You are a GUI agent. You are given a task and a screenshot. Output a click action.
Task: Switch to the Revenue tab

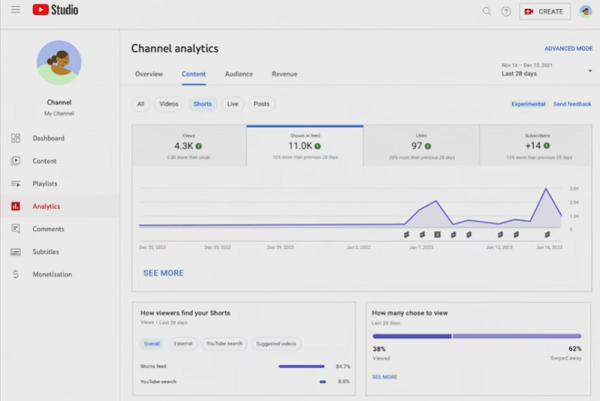[284, 74]
